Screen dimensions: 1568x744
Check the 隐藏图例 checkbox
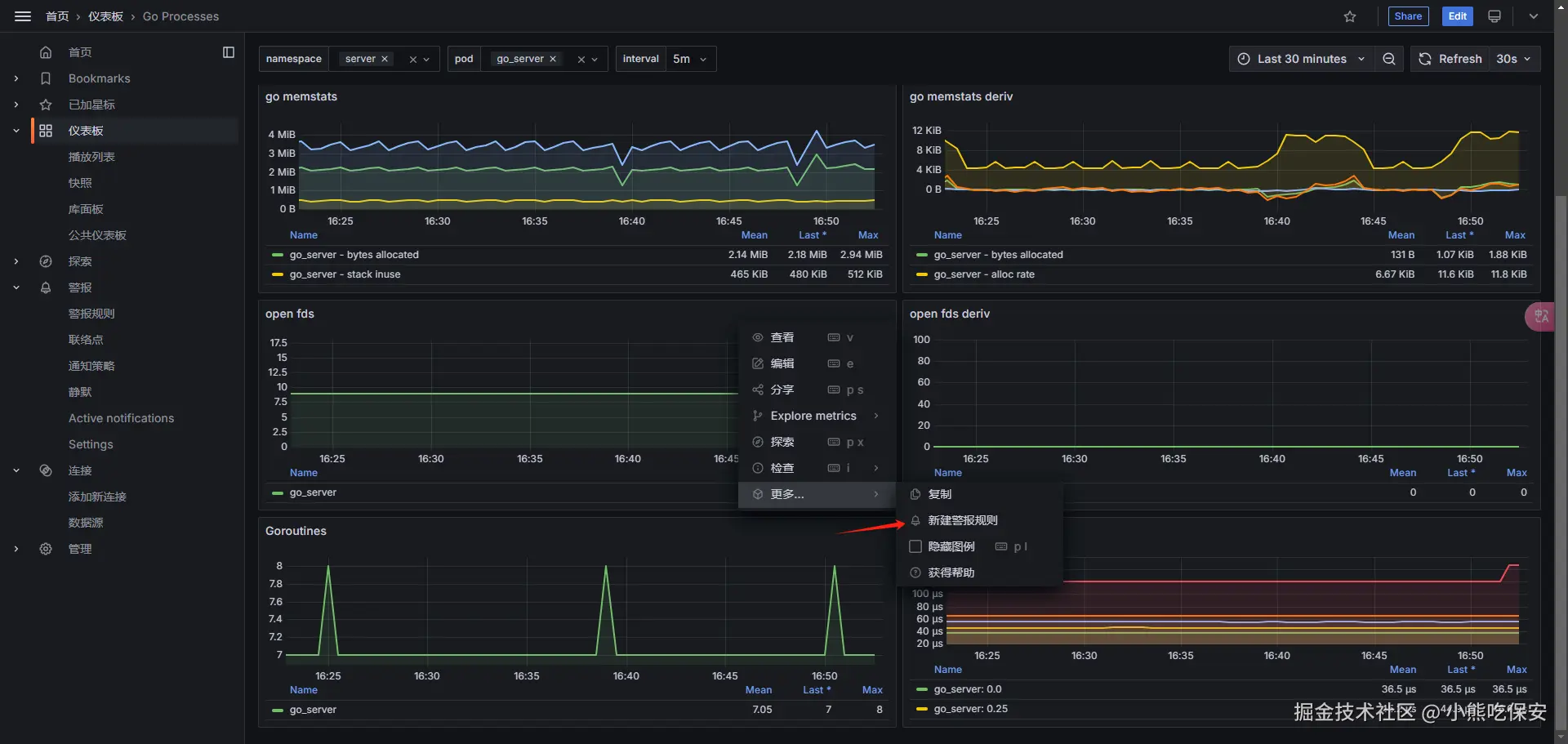(x=915, y=546)
